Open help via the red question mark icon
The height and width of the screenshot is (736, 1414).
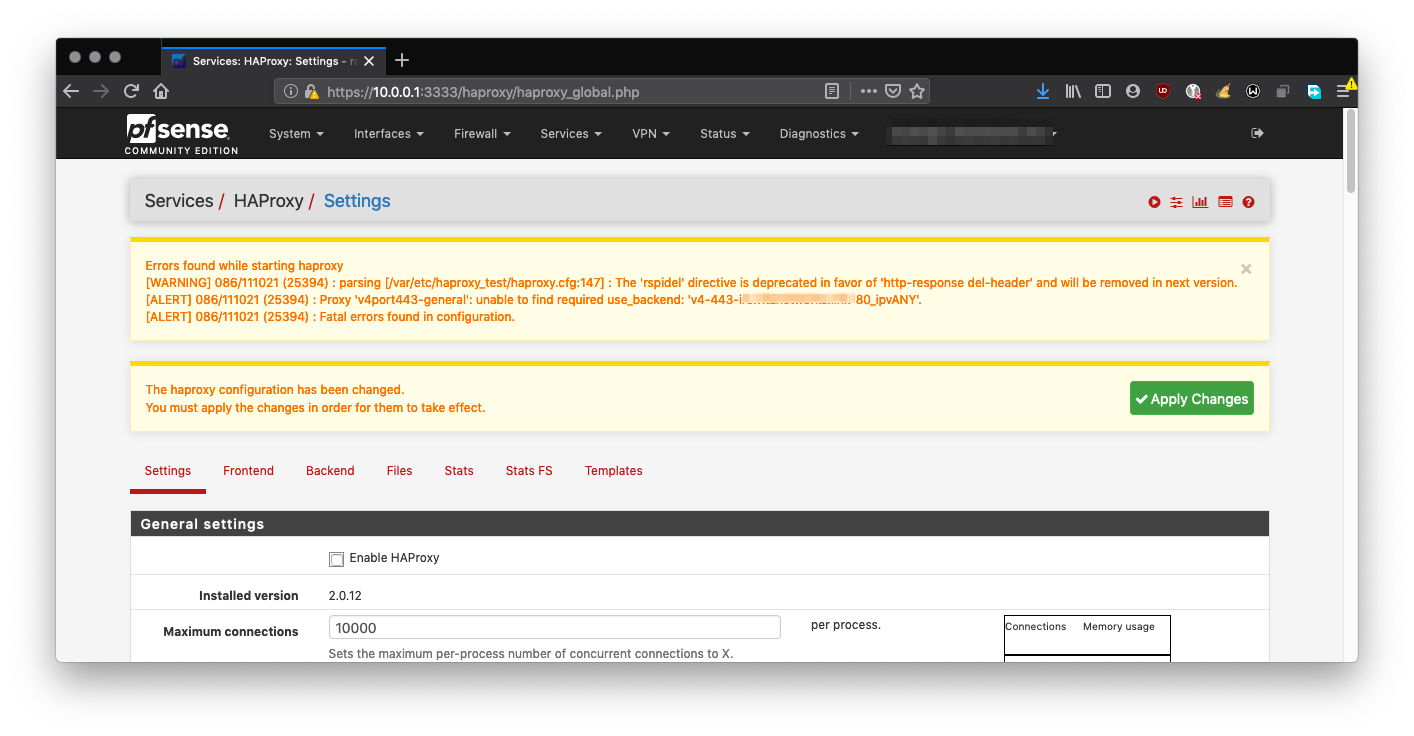coord(1248,202)
